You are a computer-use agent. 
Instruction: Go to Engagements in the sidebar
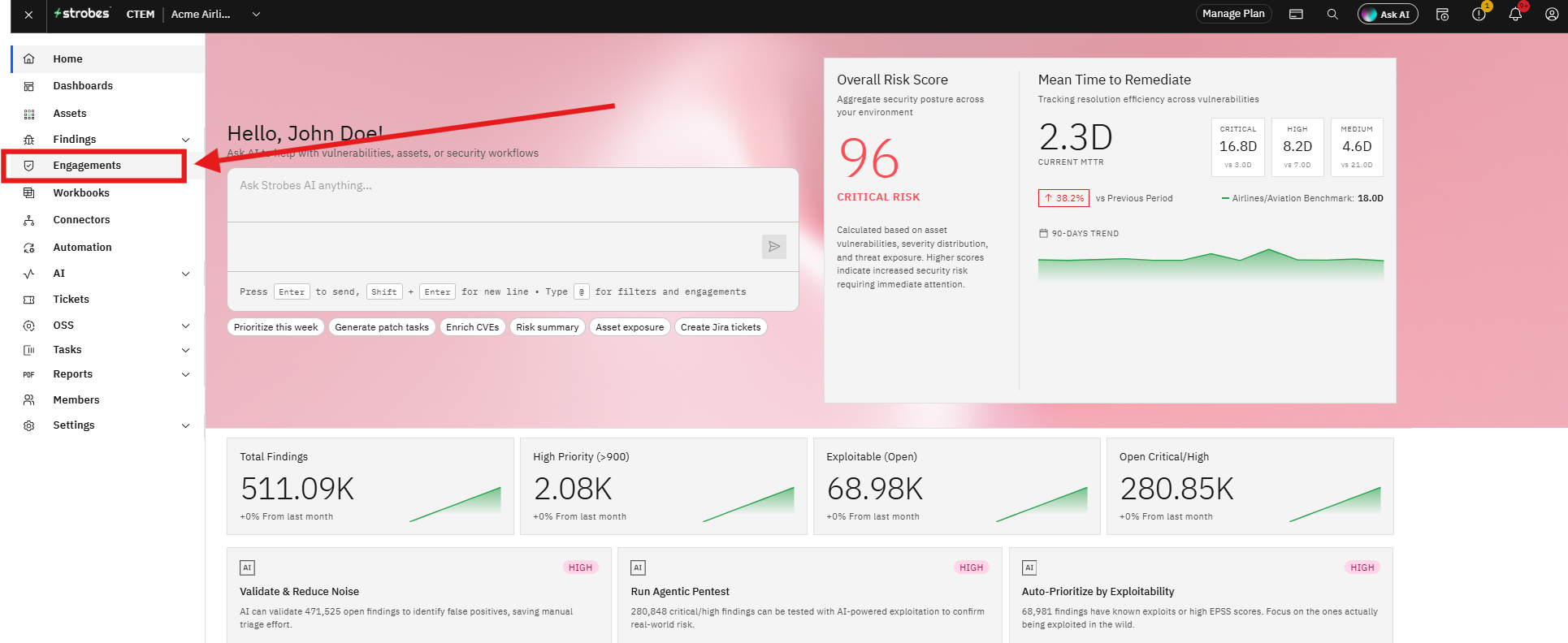pyautogui.click(x=94, y=166)
